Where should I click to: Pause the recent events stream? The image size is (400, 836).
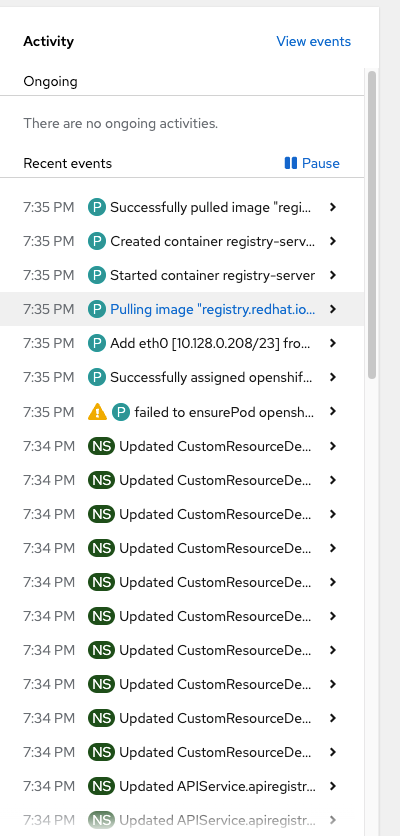(312, 163)
